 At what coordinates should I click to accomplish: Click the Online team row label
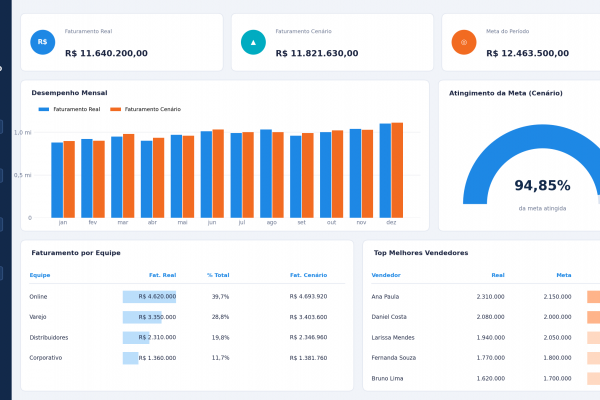tap(38, 297)
